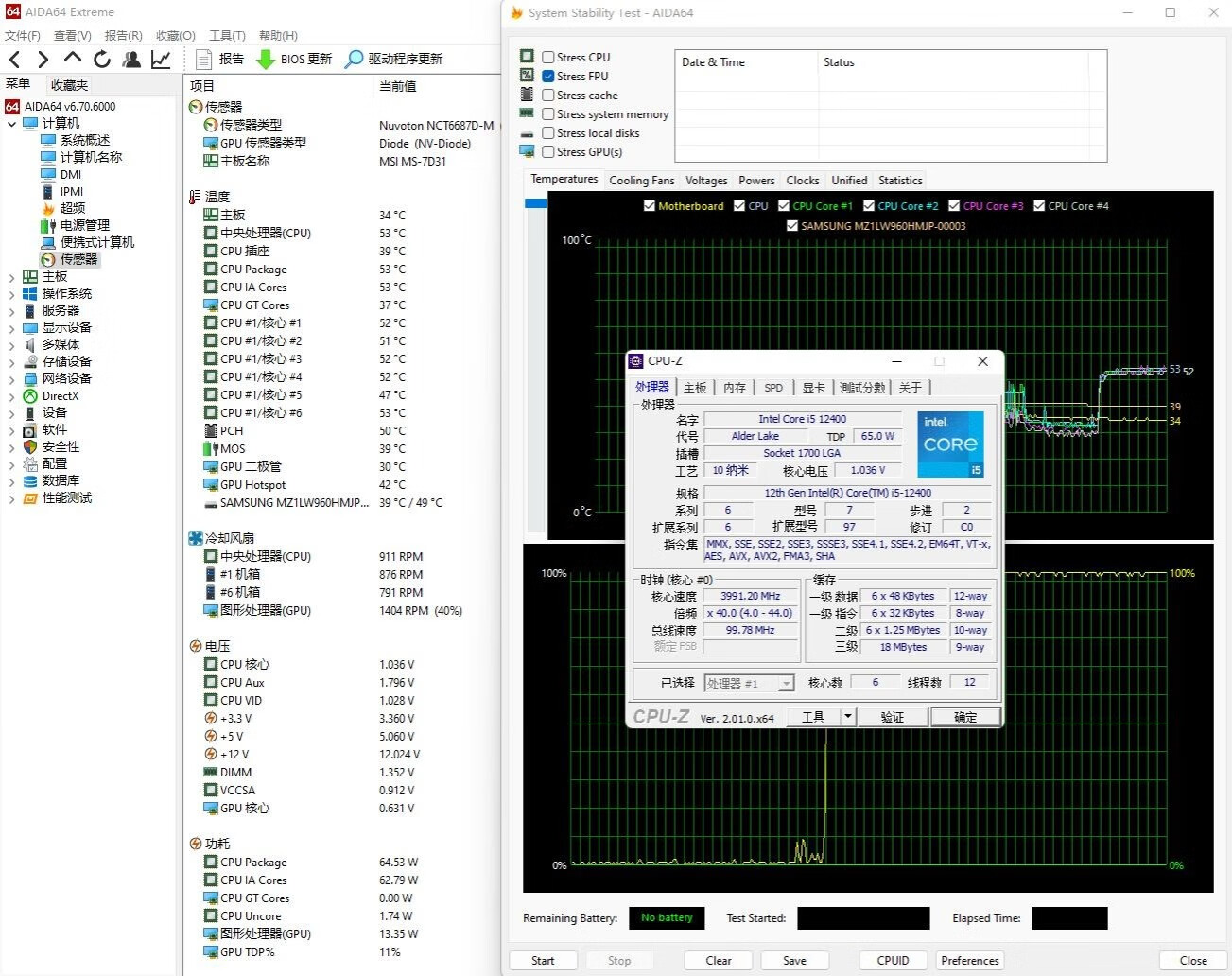The image size is (1232, 976).
Task: Click the refresh icon in AIDA64 toolbar
Action: (x=102, y=59)
